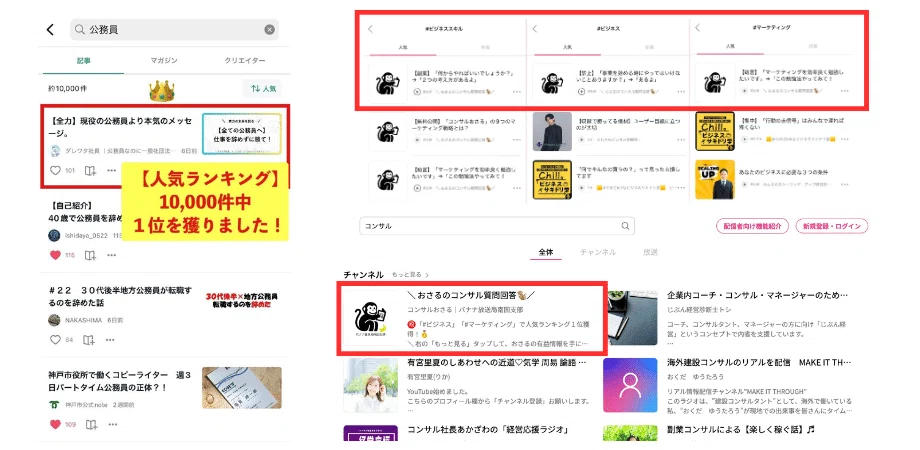Viewport: 920px width, 450px height.
Task: Click the 新規登録・ログイン button
Action: (832, 226)
